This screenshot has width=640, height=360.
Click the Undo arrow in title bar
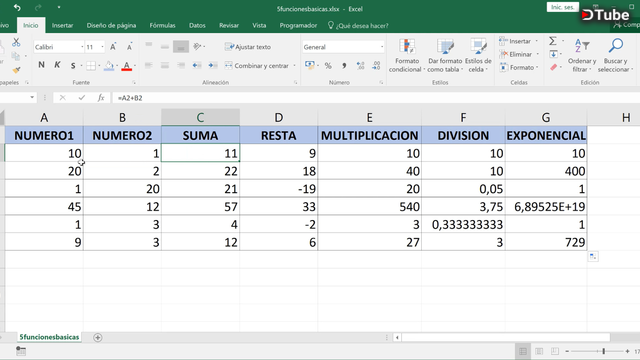pyautogui.click(x=17, y=8)
